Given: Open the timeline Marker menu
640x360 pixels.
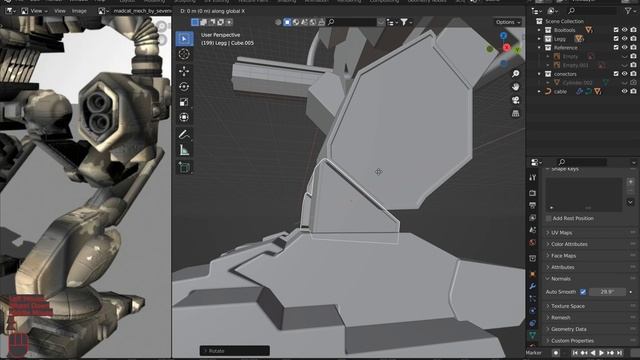Looking at the screenshot, I should click(534, 353).
